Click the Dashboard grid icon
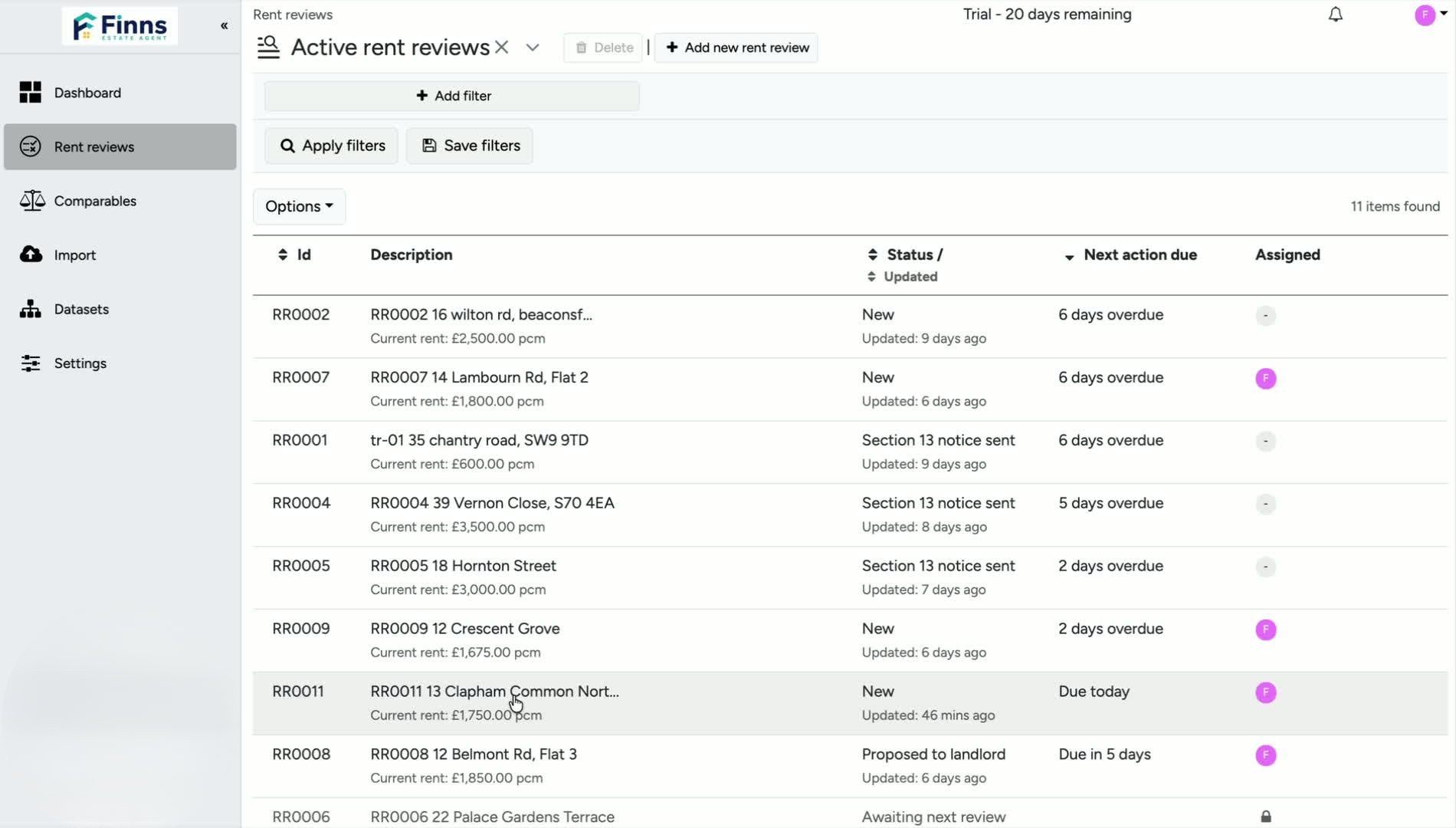 click(31, 93)
